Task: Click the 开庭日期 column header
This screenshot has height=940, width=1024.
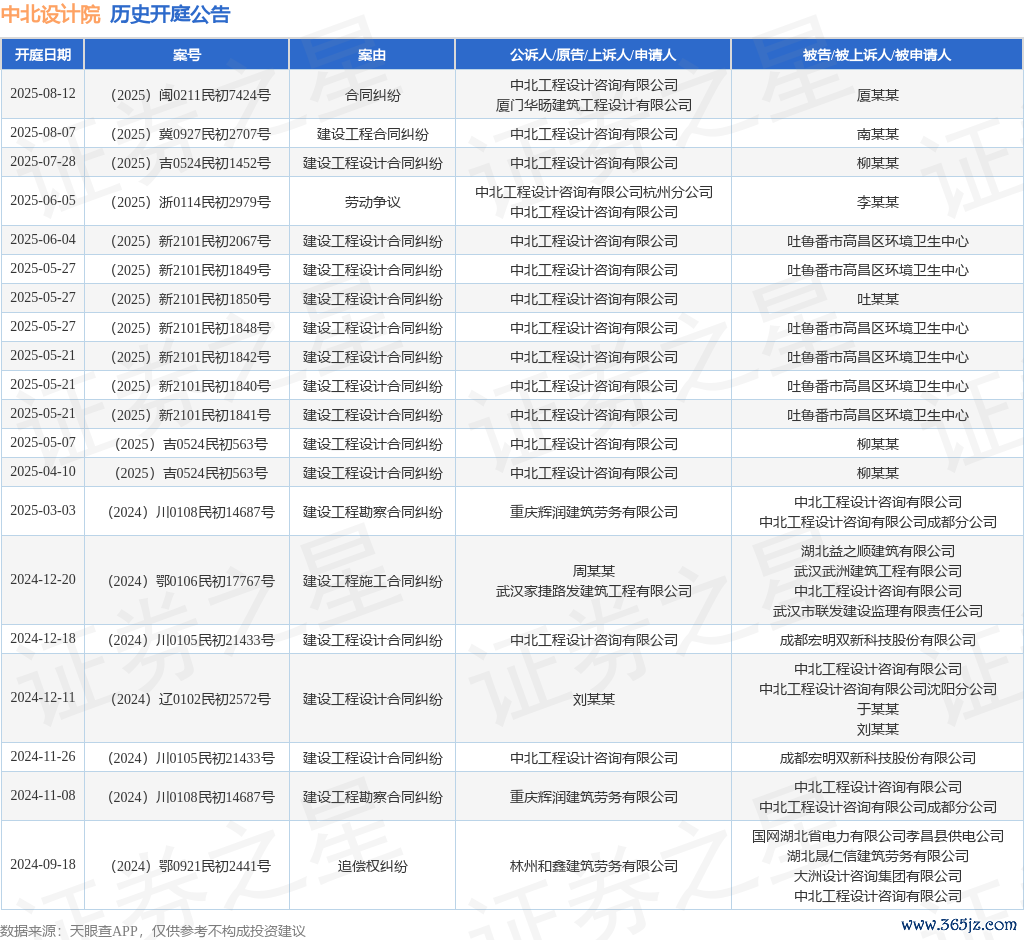Action: coord(43,55)
